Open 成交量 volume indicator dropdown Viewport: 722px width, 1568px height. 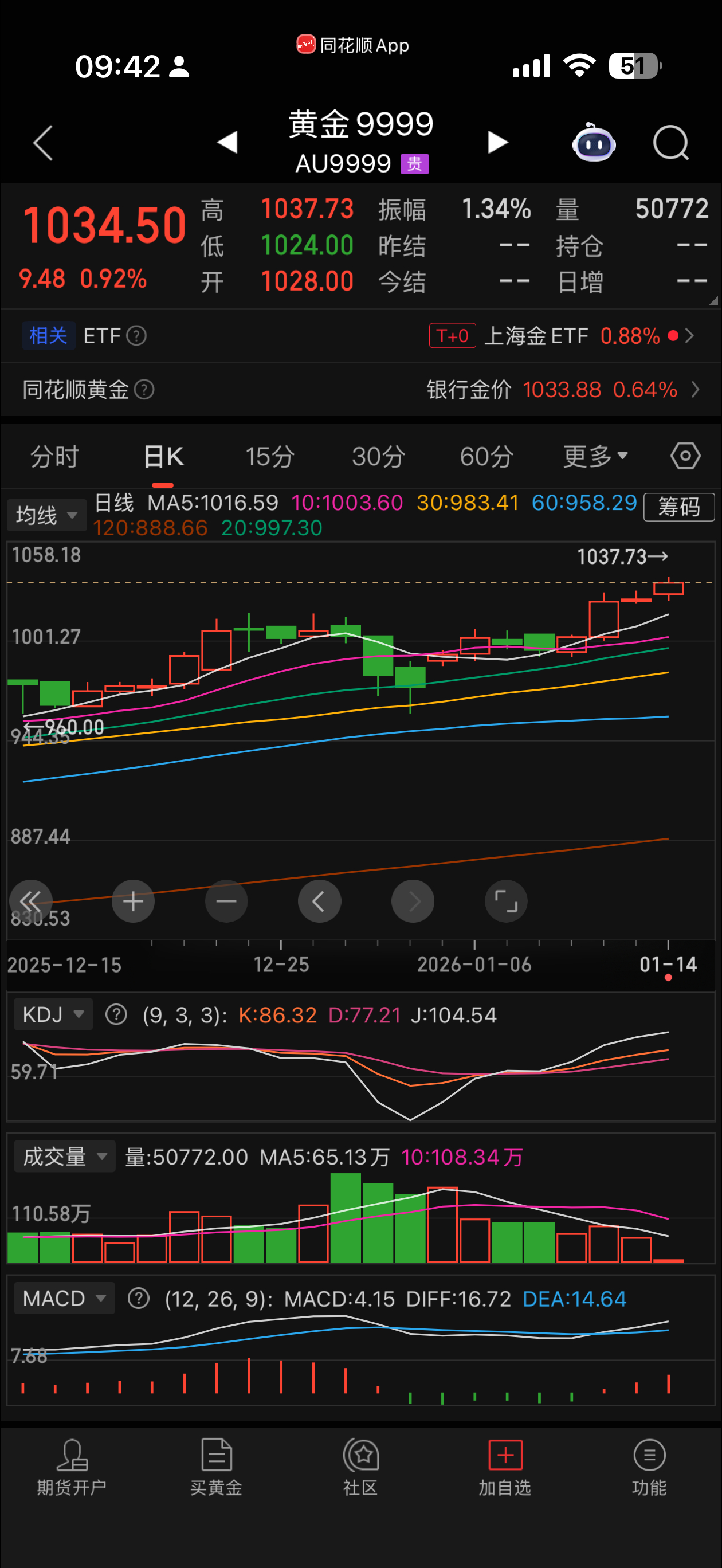(x=65, y=1156)
